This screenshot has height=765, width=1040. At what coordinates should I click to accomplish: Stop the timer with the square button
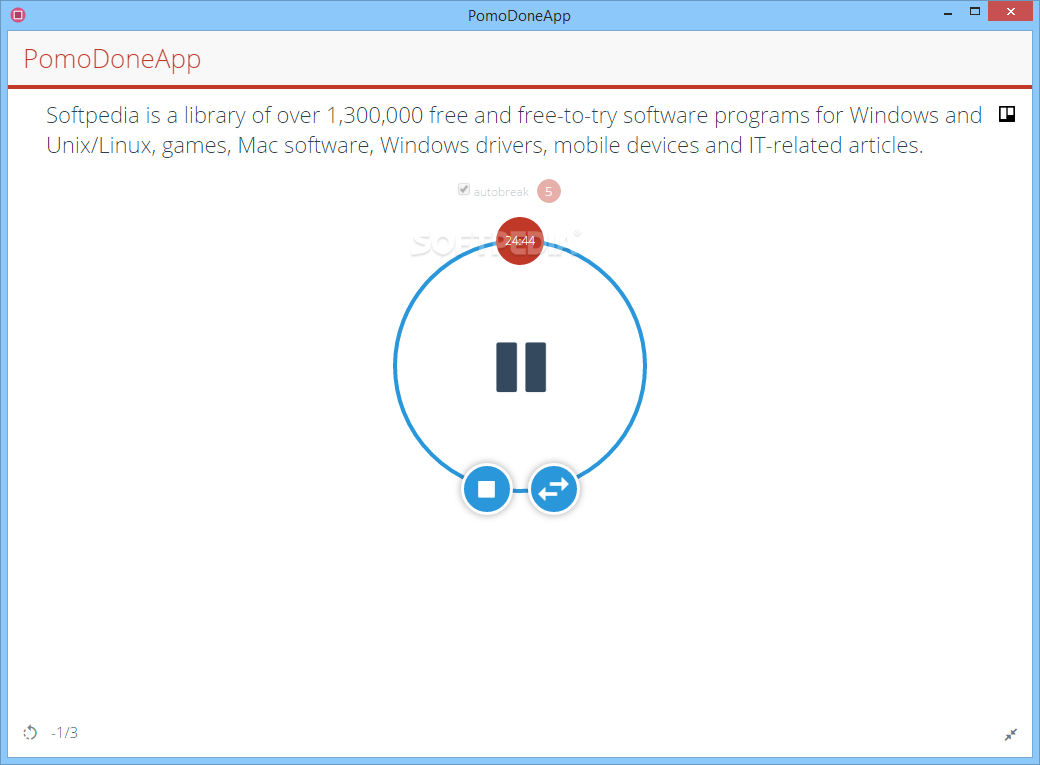point(487,489)
